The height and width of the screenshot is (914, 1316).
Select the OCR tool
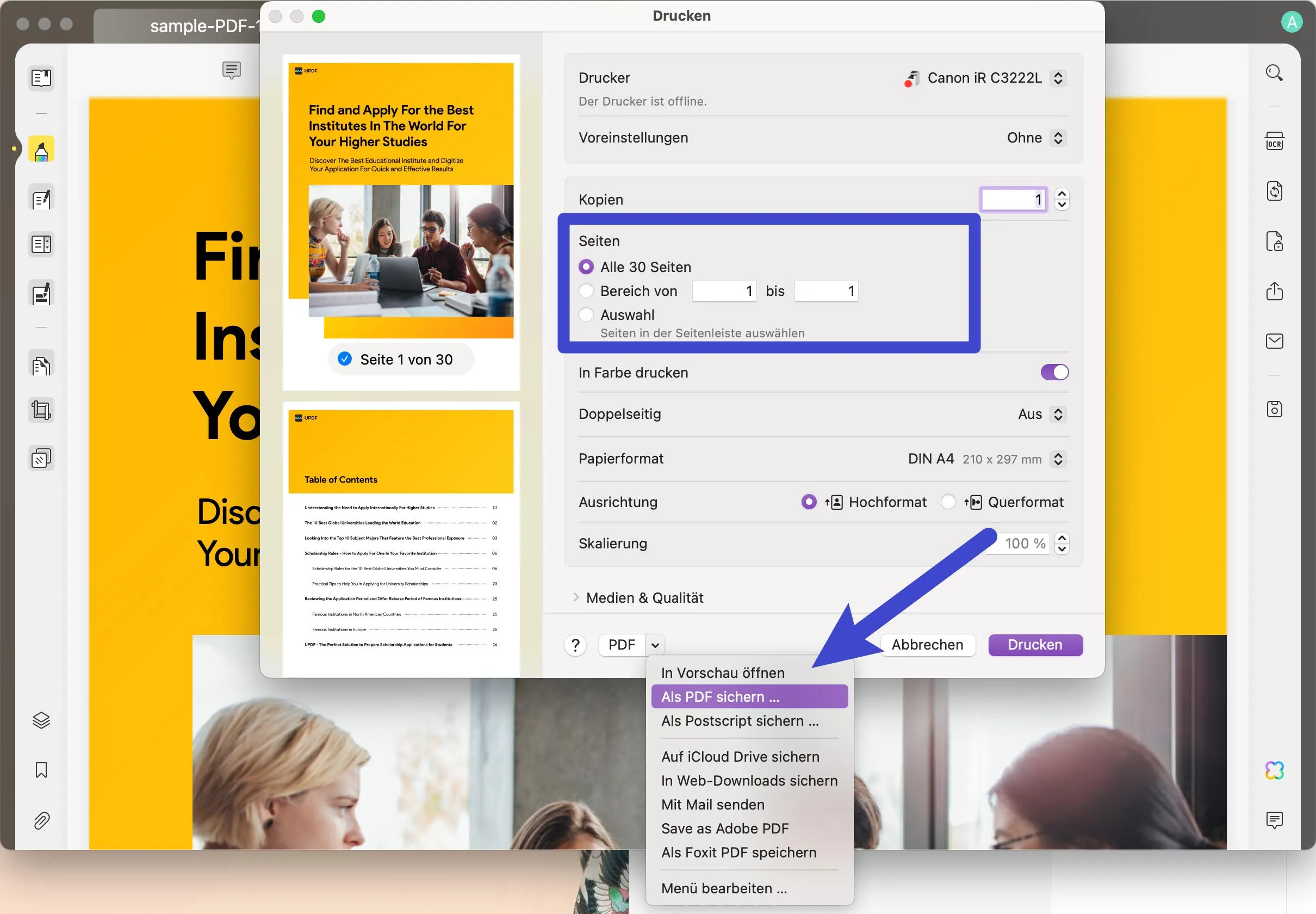1275,141
